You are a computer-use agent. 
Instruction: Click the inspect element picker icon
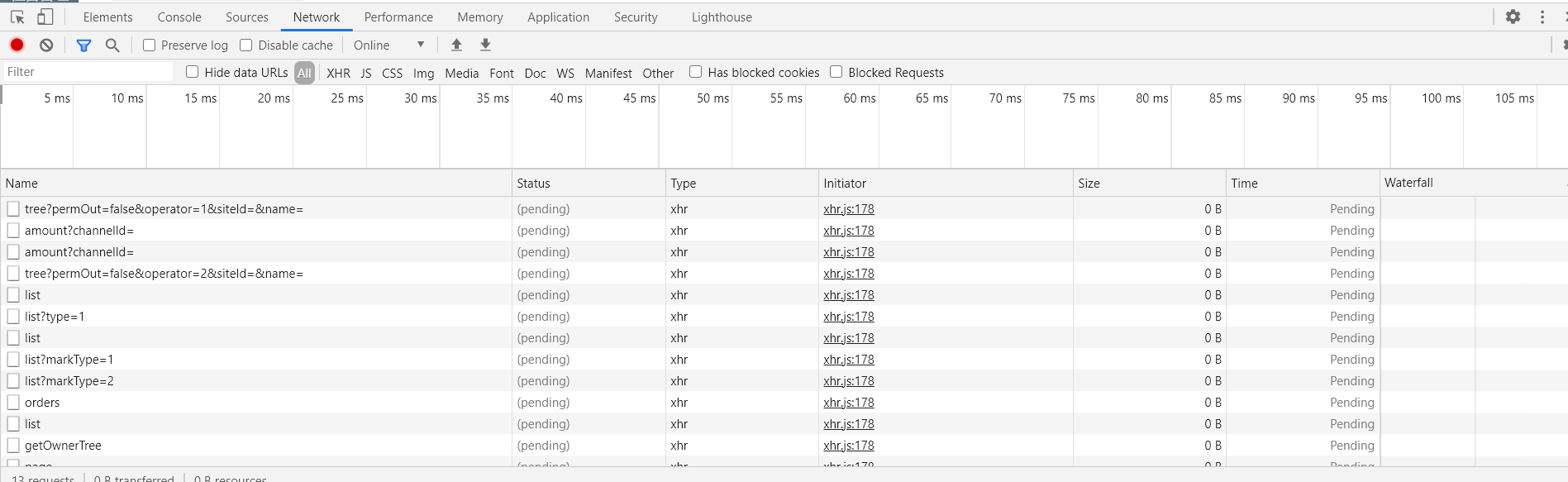pos(17,17)
